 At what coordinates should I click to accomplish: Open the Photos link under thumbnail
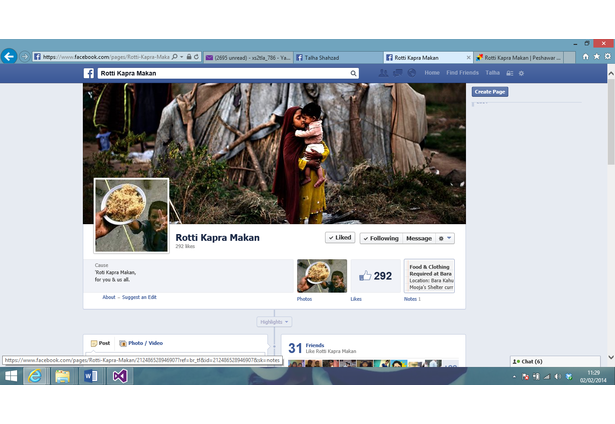pos(304,299)
